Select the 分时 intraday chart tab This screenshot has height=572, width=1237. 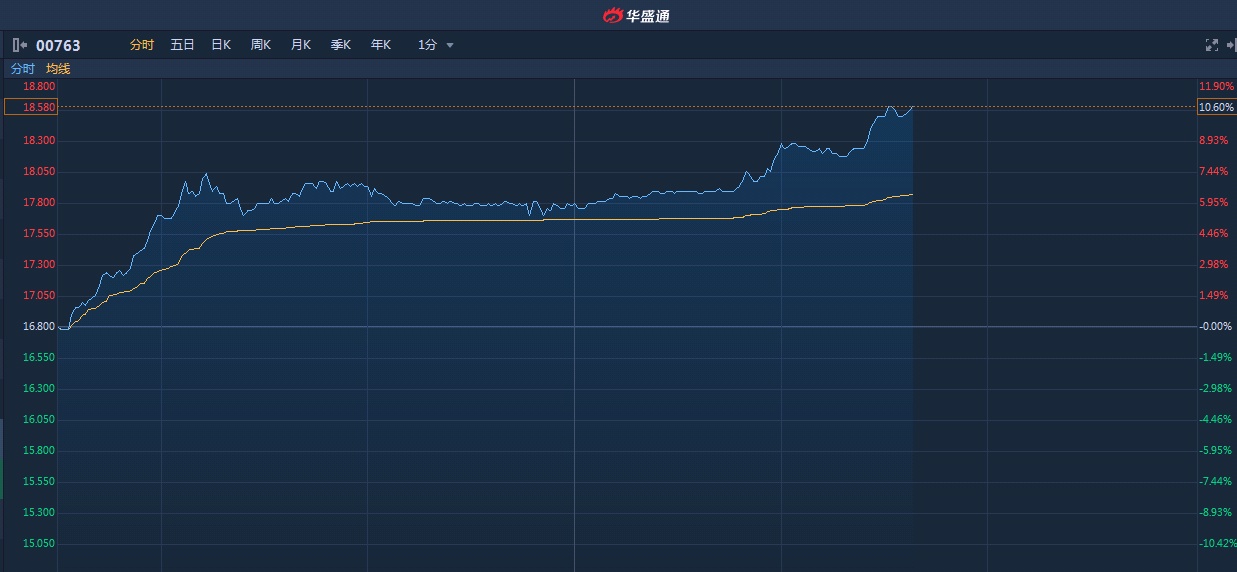point(142,45)
